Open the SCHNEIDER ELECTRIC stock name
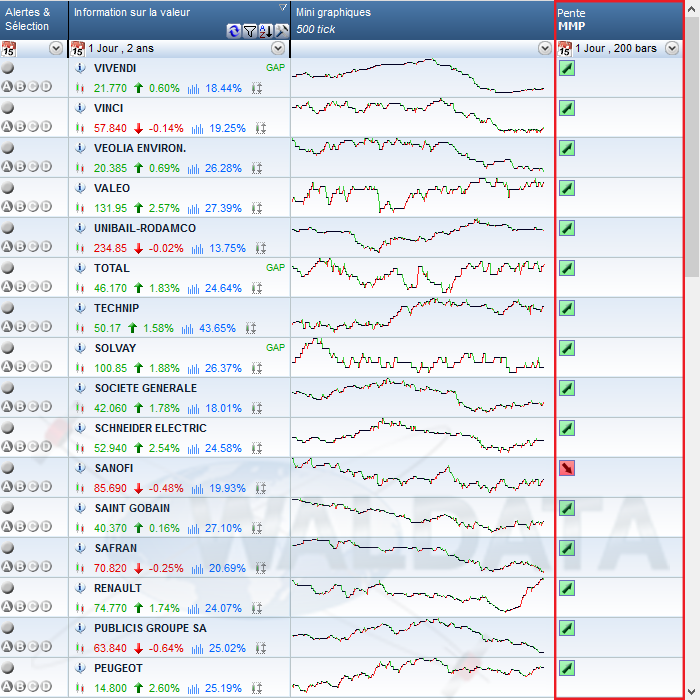700x700 pixels. click(150, 428)
